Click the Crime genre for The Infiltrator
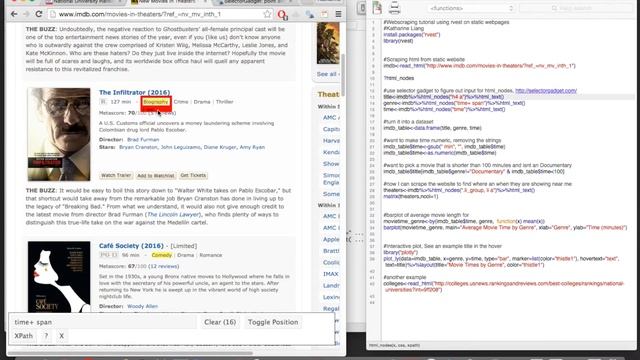Screen dimensions: 640x360 (x=181, y=102)
